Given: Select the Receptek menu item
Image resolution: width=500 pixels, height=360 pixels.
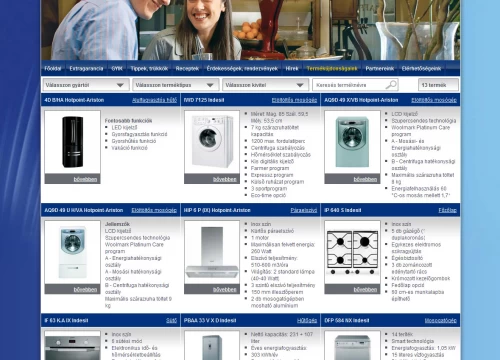Looking at the screenshot, I should tap(187, 68).
